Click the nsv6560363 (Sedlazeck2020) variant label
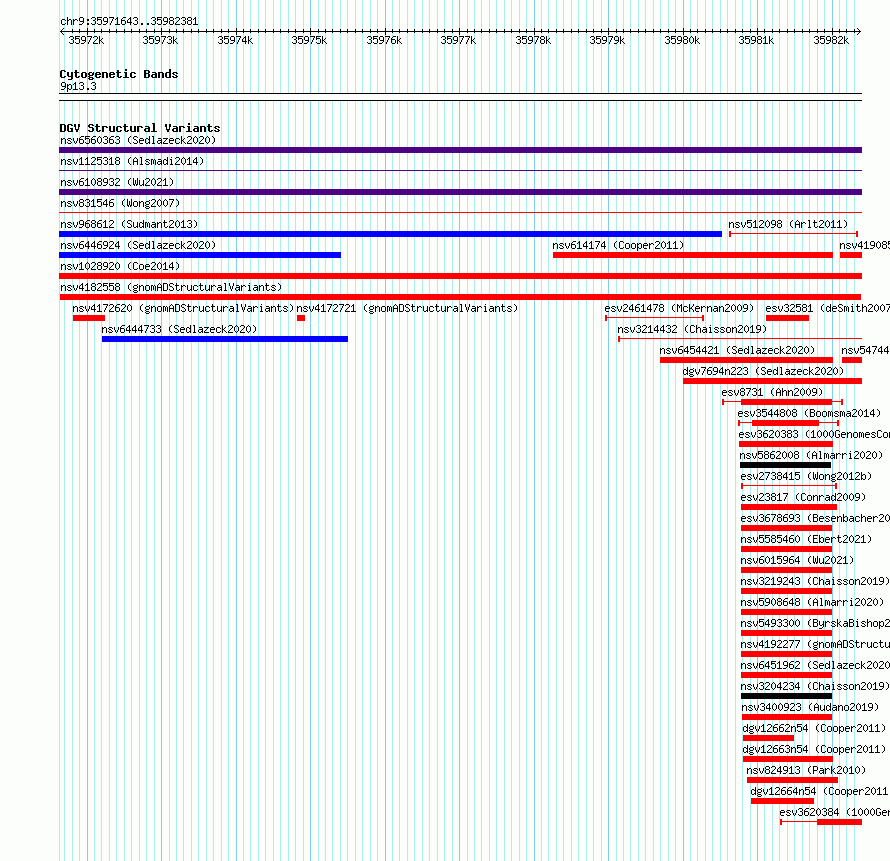The height and width of the screenshot is (861, 890). click(x=138, y=140)
